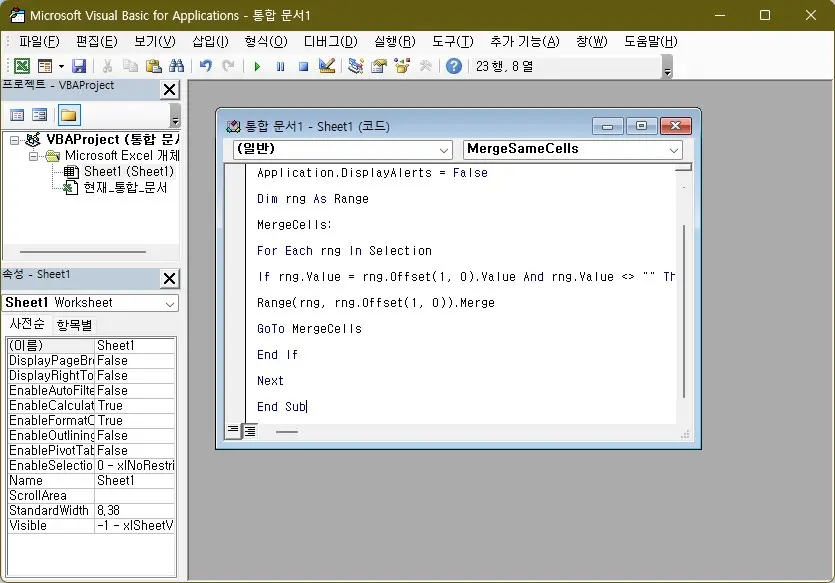Toggle Folders icon in project panel

pos(69,115)
